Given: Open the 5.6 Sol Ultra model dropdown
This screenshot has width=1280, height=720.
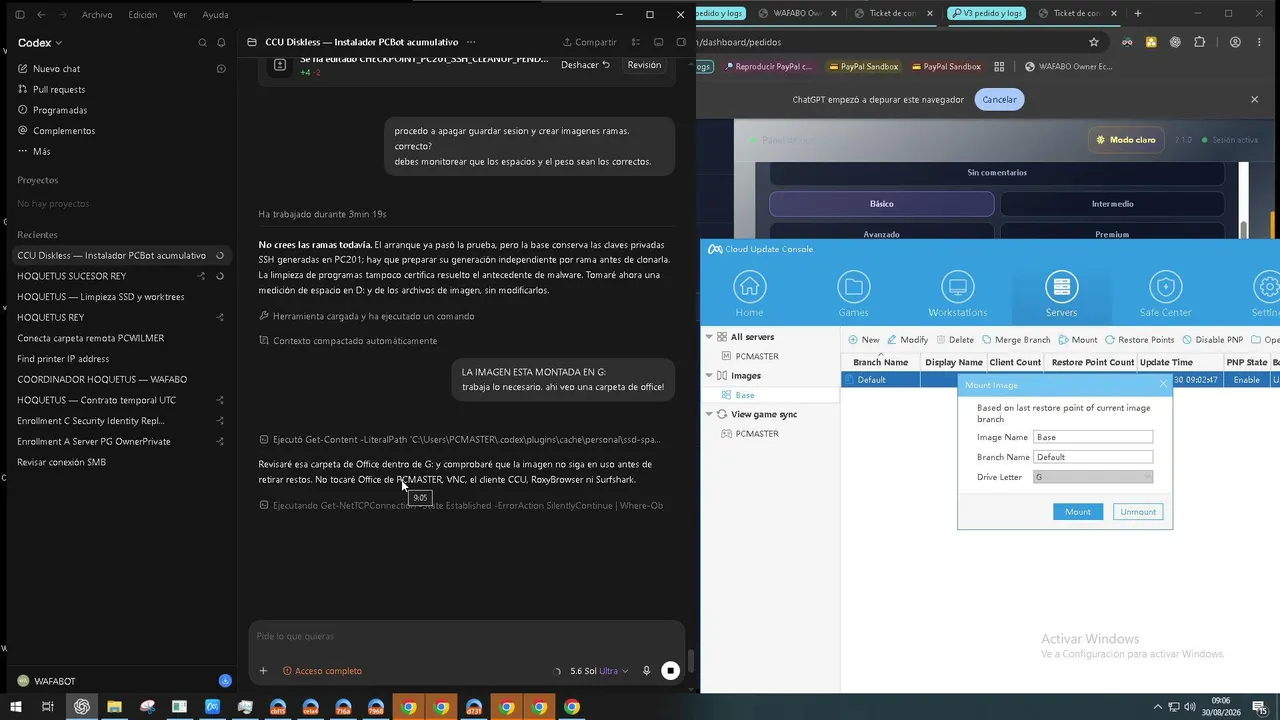Looking at the screenshot, I should (599, 671).
